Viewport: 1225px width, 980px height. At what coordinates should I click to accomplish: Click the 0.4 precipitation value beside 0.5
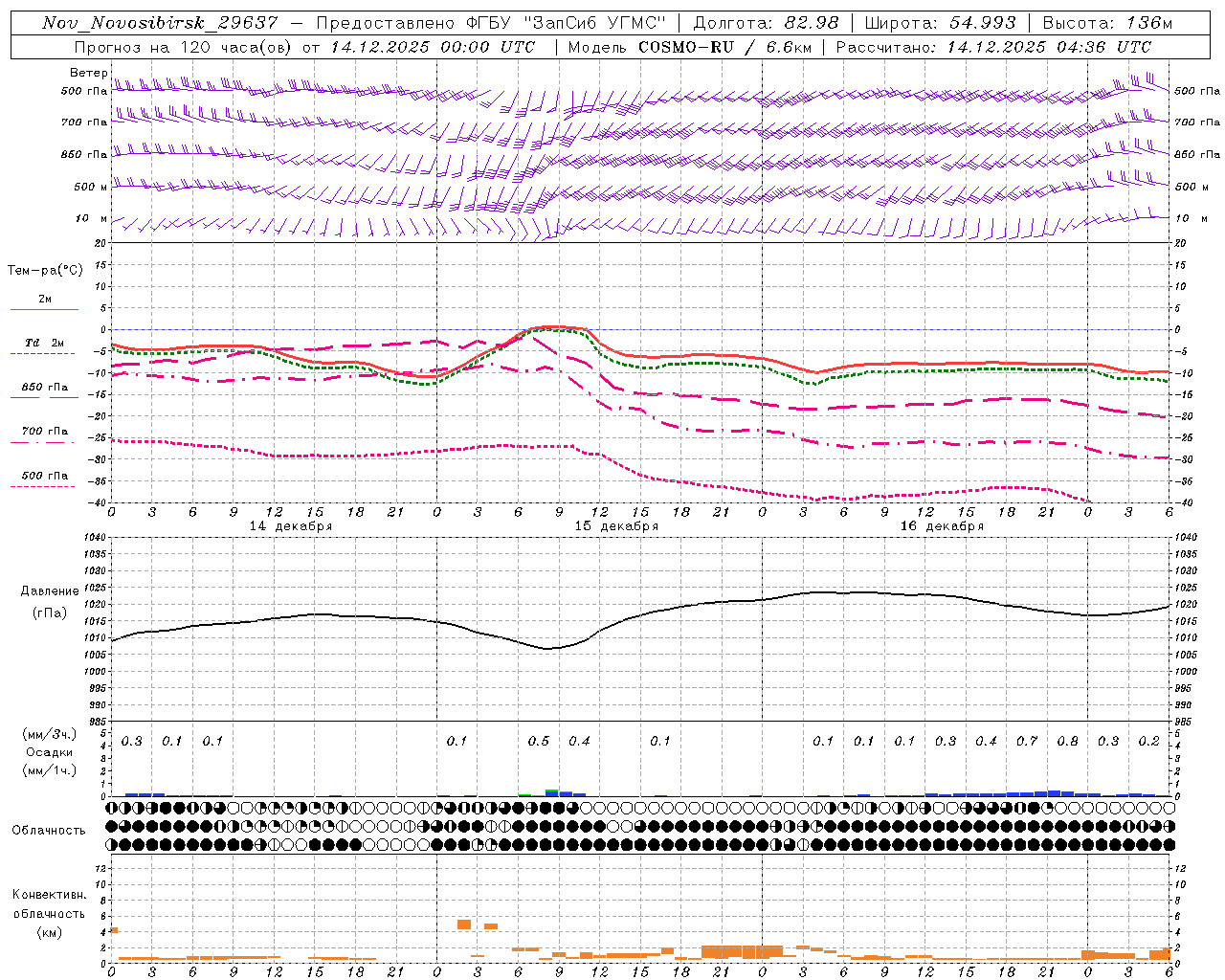(579, 742)
